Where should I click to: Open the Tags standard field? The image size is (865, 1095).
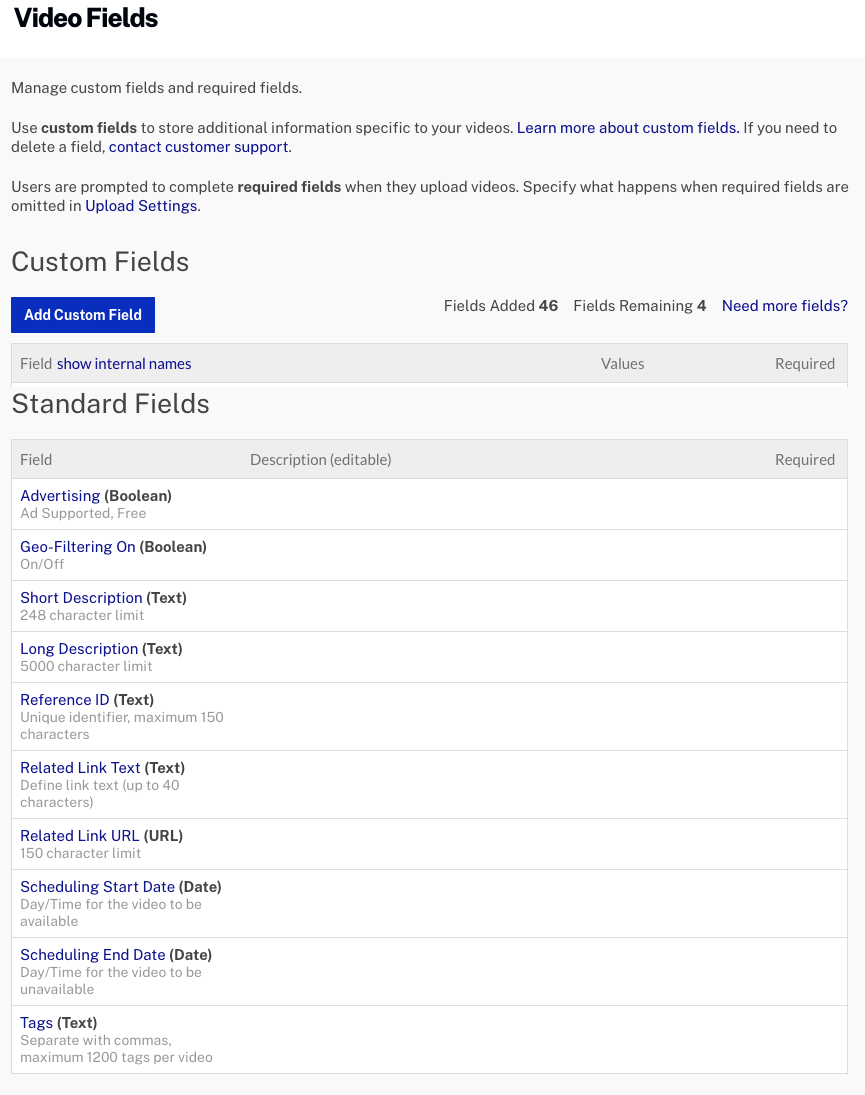[x=36, y=1023]
